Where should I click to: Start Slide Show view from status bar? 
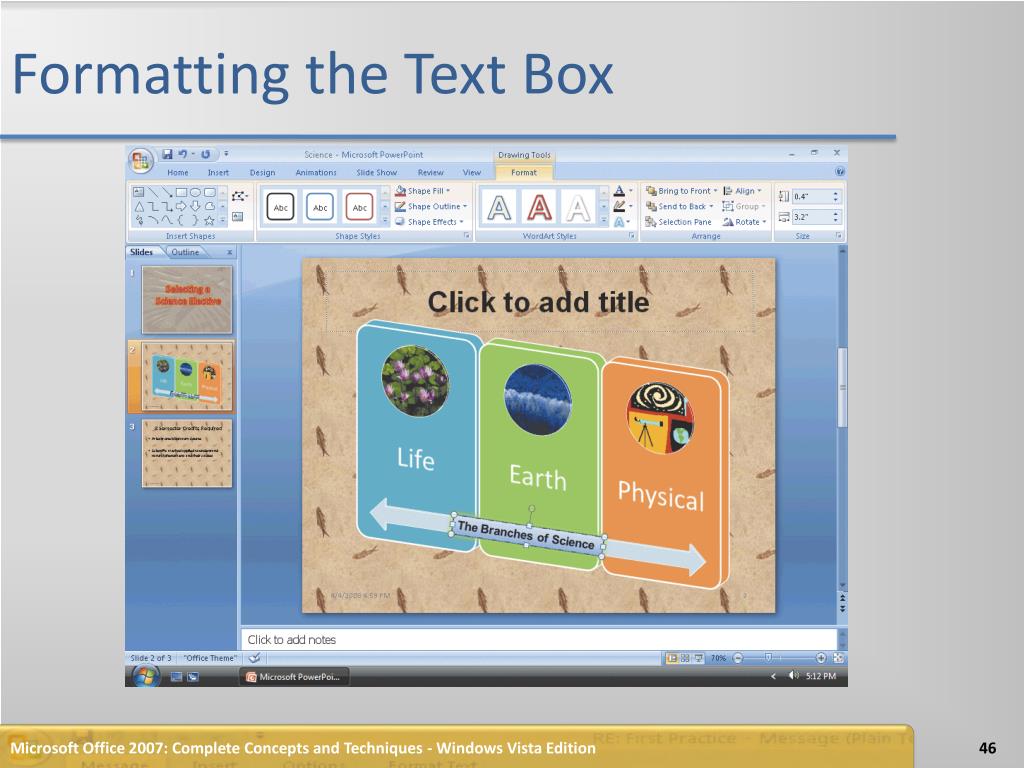pyautogui.click(x=697, y=658)
